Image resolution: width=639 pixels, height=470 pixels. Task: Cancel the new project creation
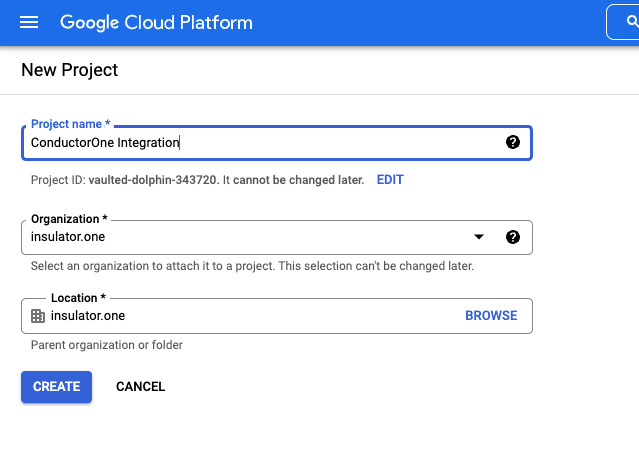[140, 387]
